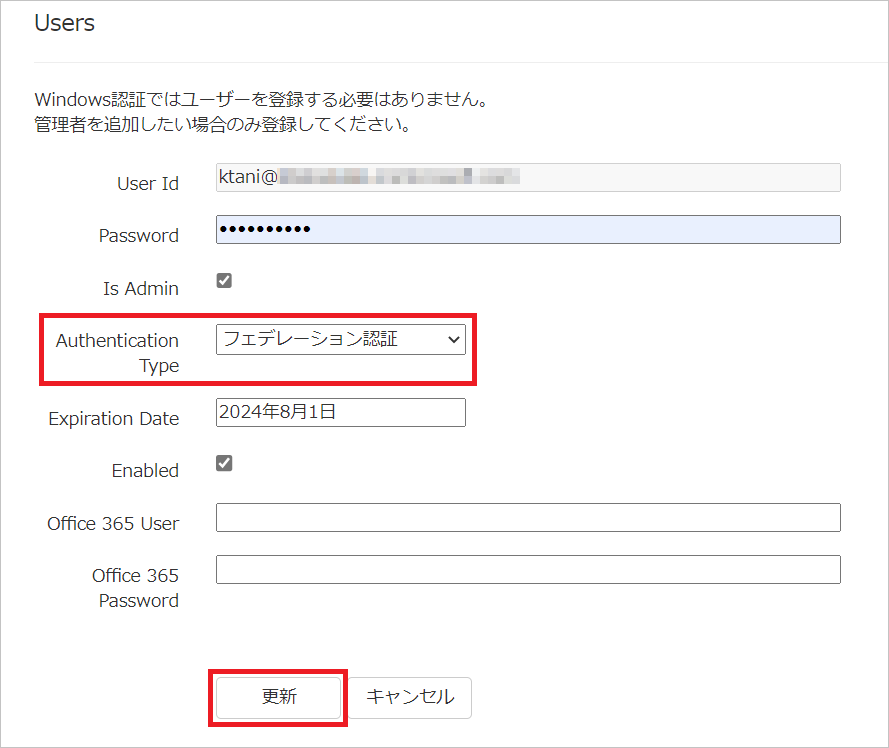The height and width of the screenshot is (748, 889).
Task: Click the "Office 365 User" label
Action: point(113,524)
